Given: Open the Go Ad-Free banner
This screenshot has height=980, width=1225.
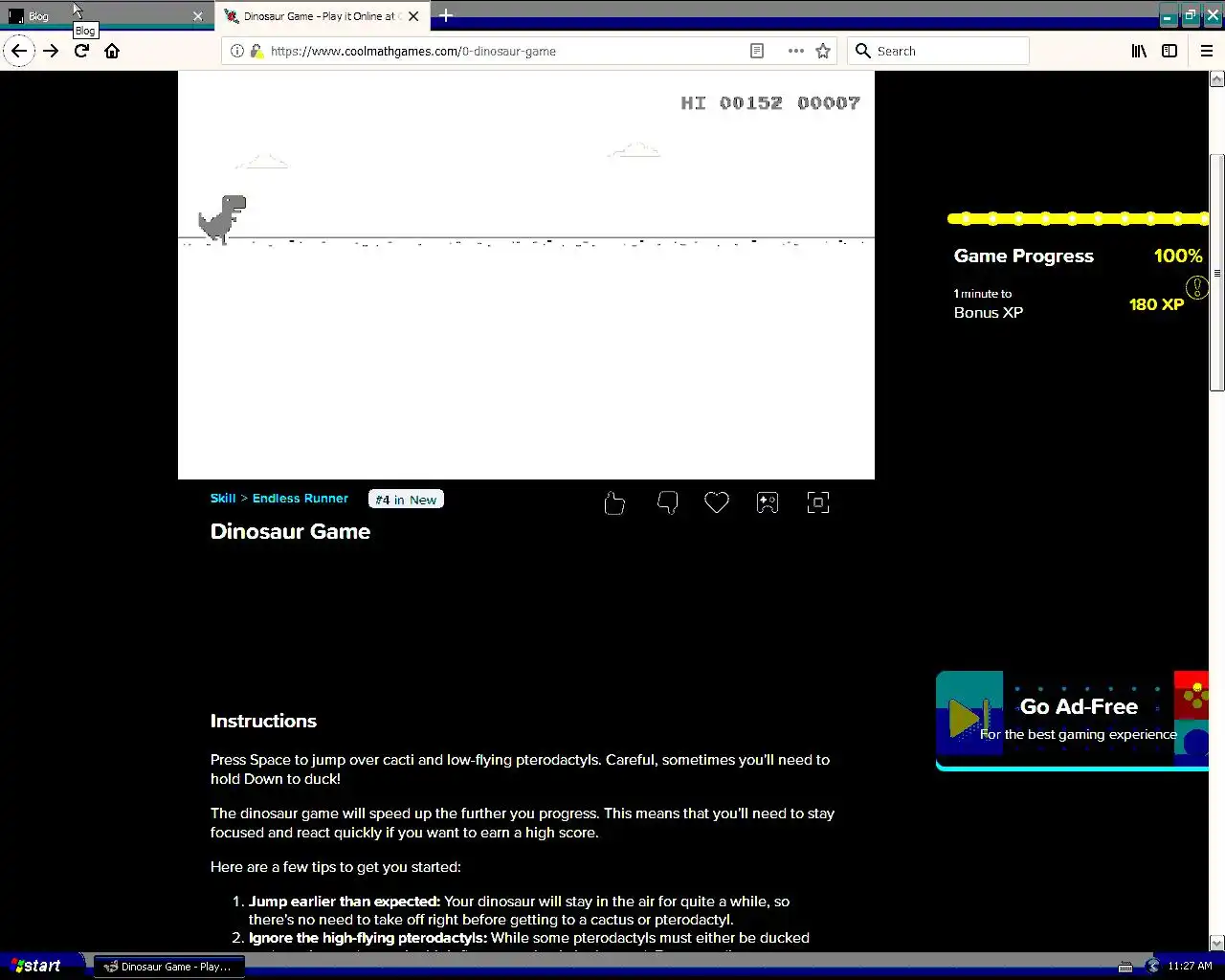Looking at the screenshot, I should click(x=1072, y=720).
